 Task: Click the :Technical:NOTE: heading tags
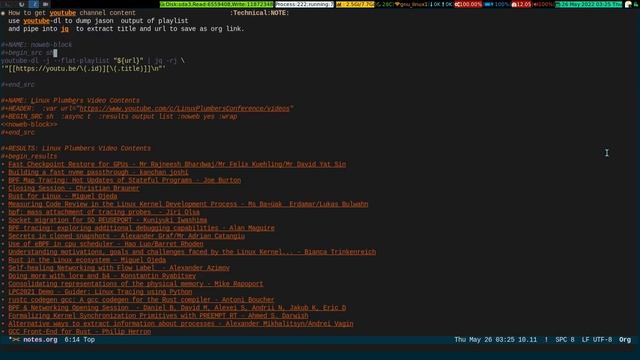(x=259, y=13)
